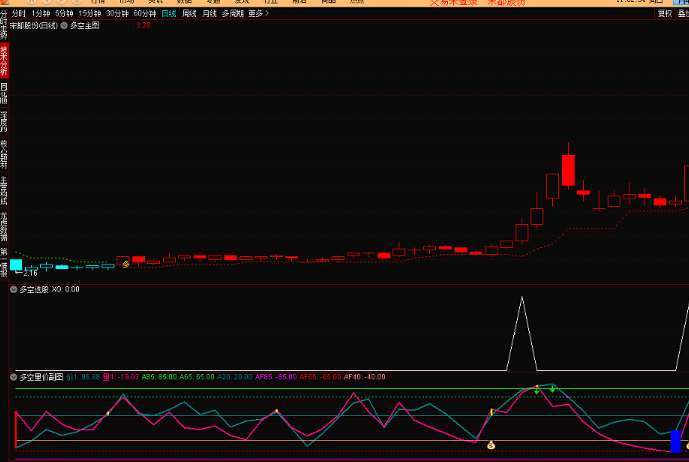The width and height of the screenshot is (689, 462).
Task: Open the 多周期 multi-period view
Action: [233, 14]
